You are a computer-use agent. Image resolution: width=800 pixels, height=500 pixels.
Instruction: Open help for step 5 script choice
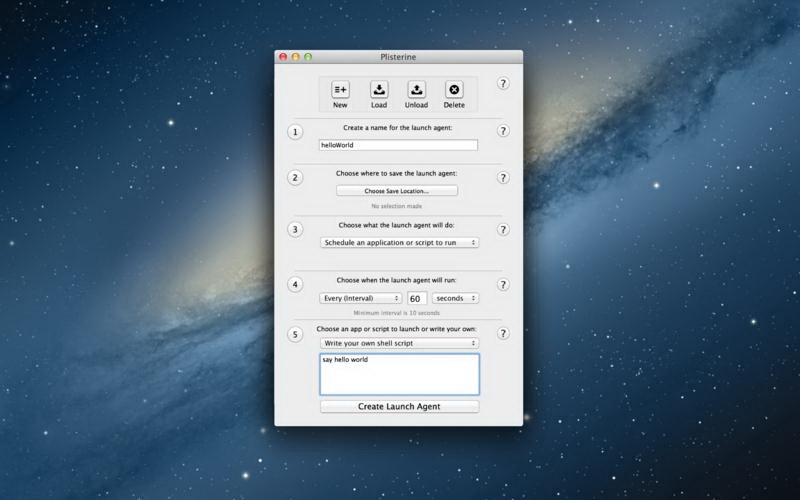503,333
